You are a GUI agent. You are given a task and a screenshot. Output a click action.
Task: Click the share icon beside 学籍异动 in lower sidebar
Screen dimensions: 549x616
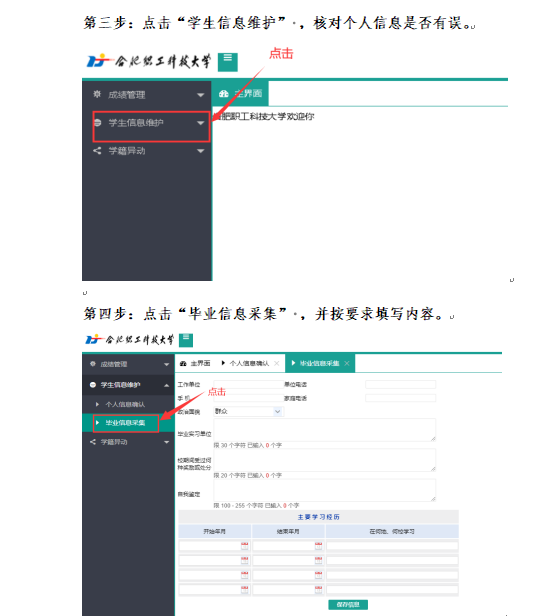(x=93, y=442)
